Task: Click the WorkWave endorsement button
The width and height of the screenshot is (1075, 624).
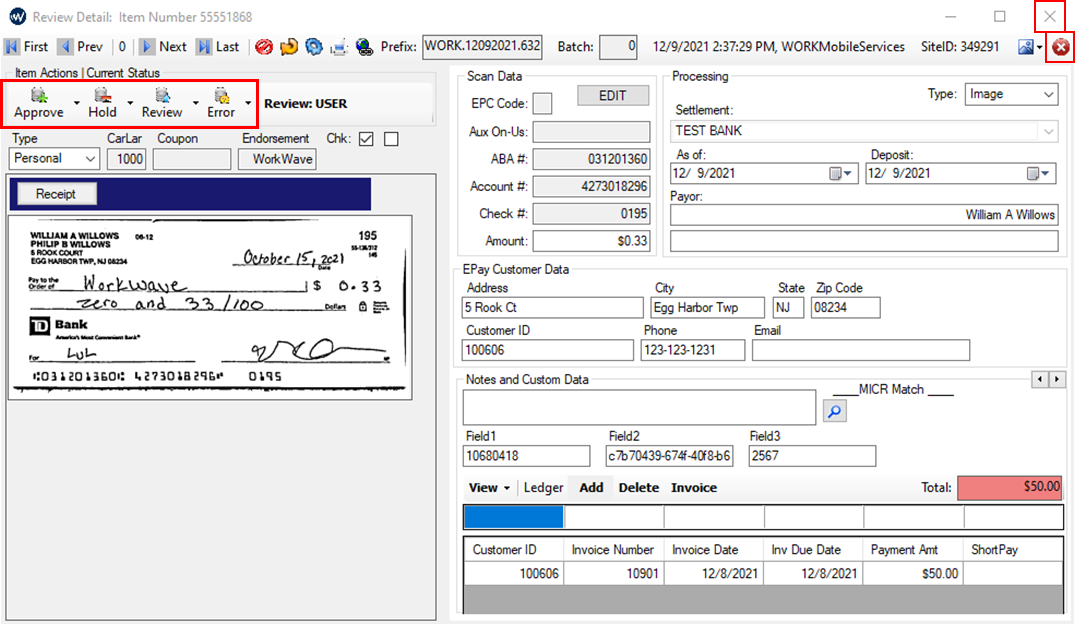Action: (277, 159)
